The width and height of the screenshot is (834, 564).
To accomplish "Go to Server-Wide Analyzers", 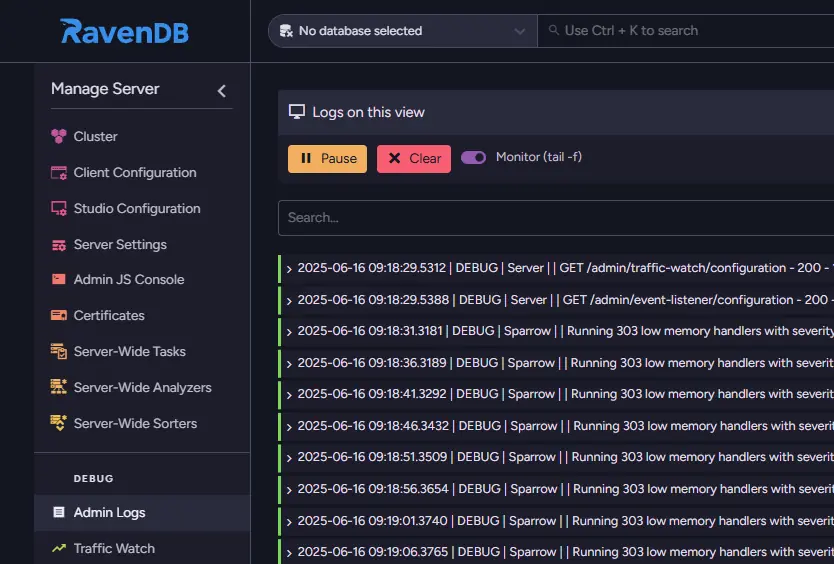I will pos(142,387).
